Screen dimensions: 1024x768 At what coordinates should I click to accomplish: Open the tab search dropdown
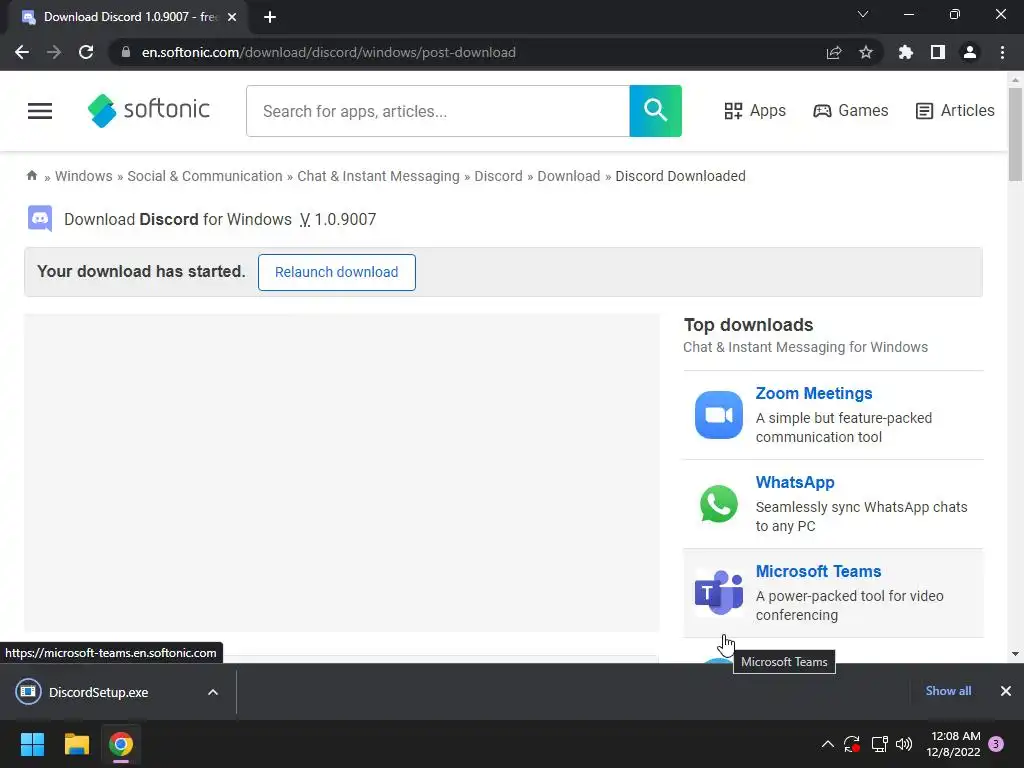tap(863, 14)
